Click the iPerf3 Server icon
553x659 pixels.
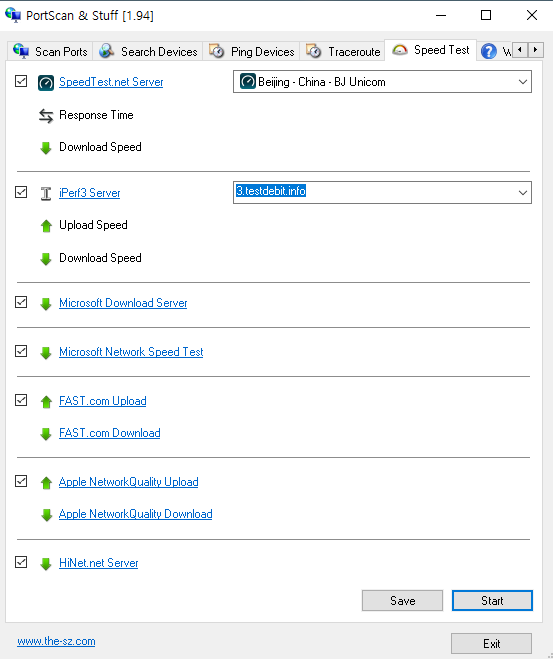(x=46, y=193)
